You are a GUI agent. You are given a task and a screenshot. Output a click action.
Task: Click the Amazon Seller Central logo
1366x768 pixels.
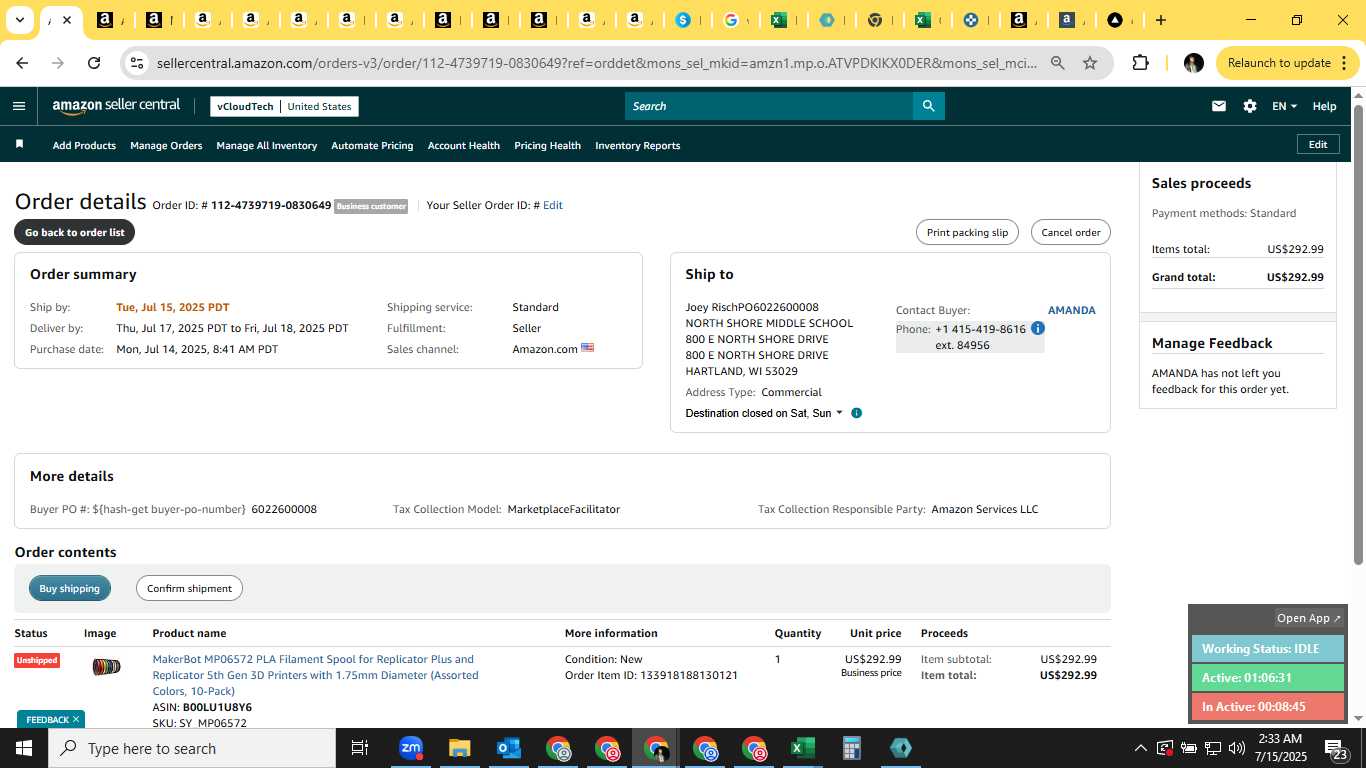click(x=116, y=106)
